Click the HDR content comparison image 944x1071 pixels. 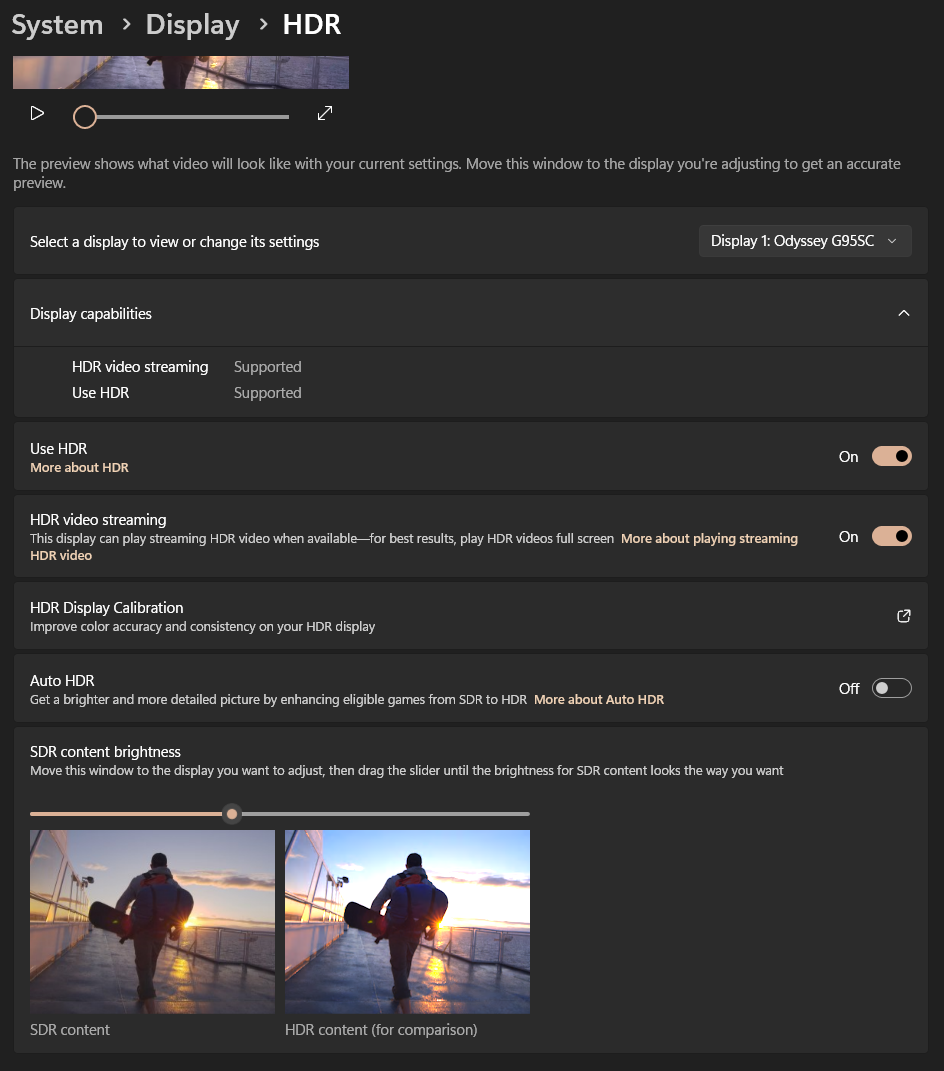pos(407,921)
